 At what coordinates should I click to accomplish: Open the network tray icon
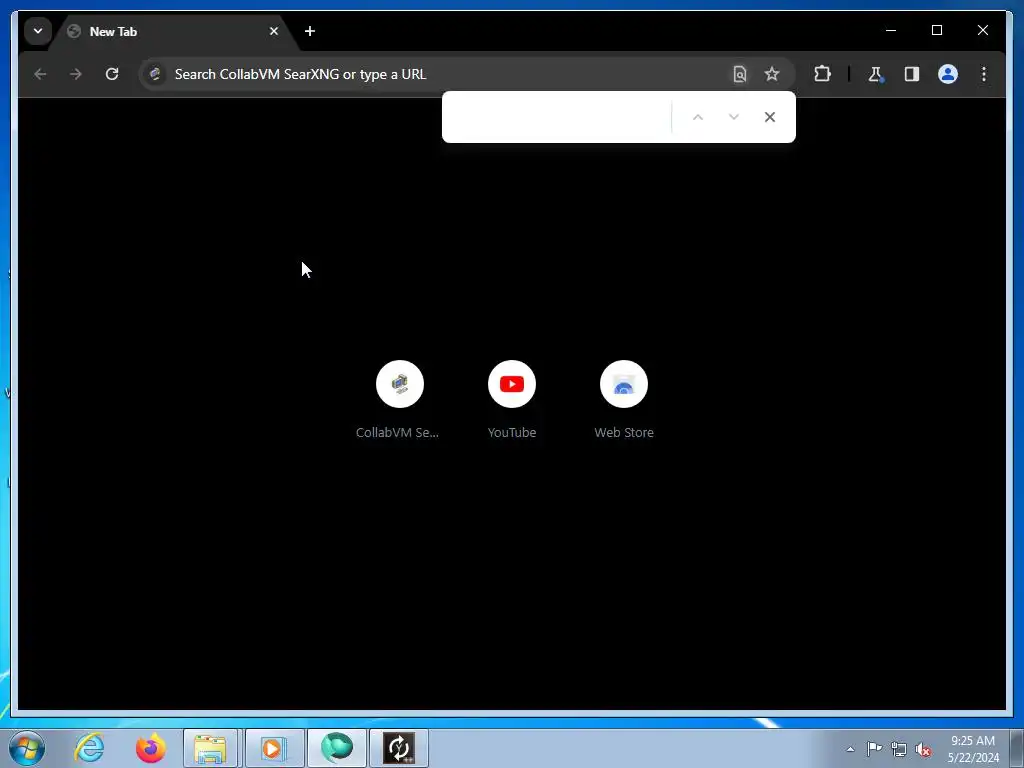pos(899,749)
